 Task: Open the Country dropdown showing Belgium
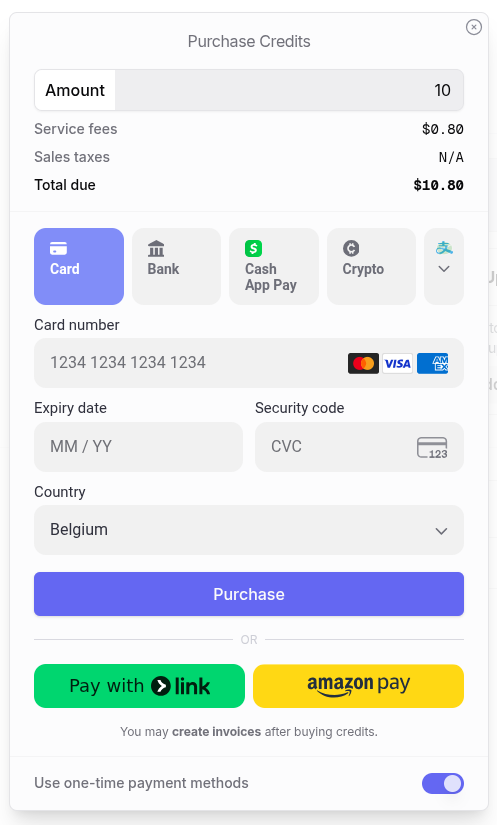[x=249, y=530]
